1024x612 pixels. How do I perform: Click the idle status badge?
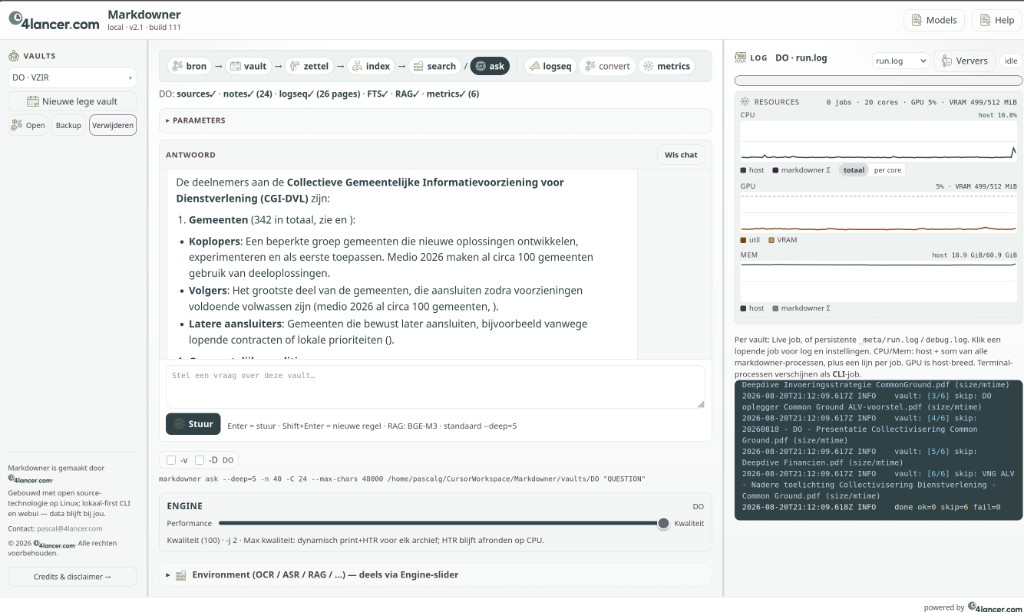click(x=1011, y=61)
